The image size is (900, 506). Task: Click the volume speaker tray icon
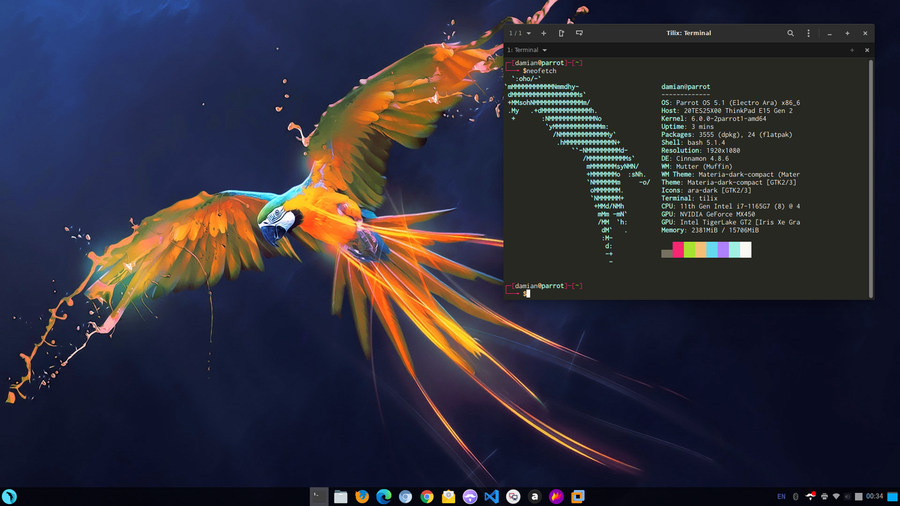click(x=847, y=497)
